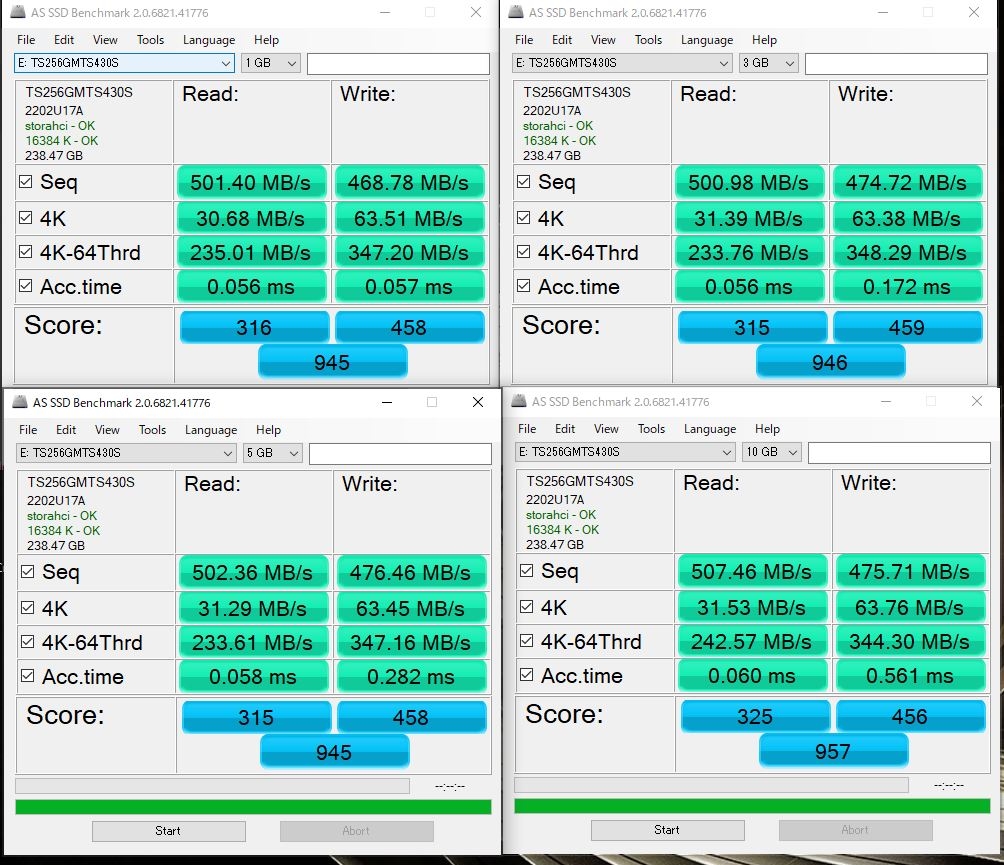
Task: Click the green progress bar in the 10 GB window
Action: click(x=752, y=805)
